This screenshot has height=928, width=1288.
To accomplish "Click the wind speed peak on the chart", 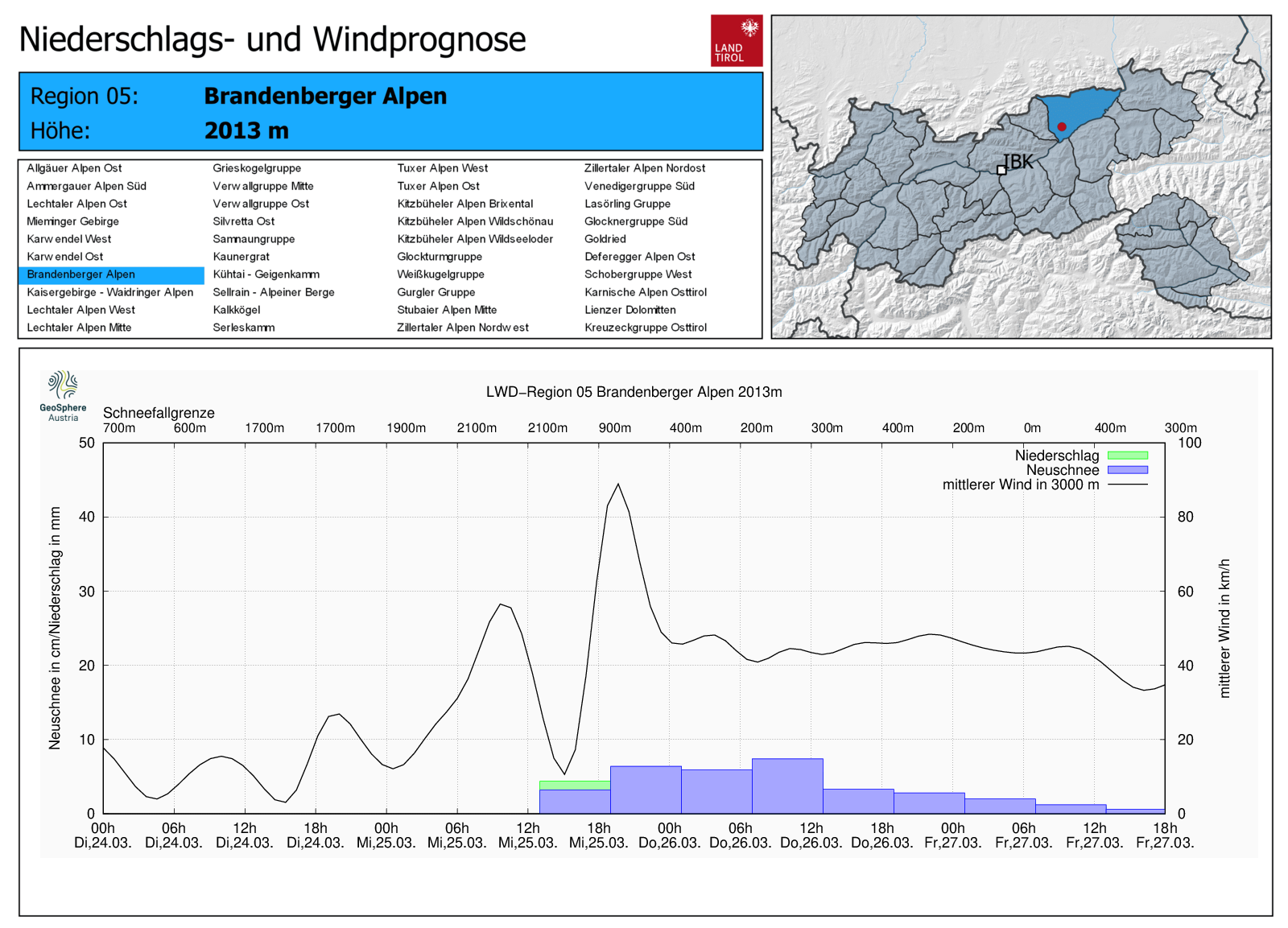I will (618, 485).
